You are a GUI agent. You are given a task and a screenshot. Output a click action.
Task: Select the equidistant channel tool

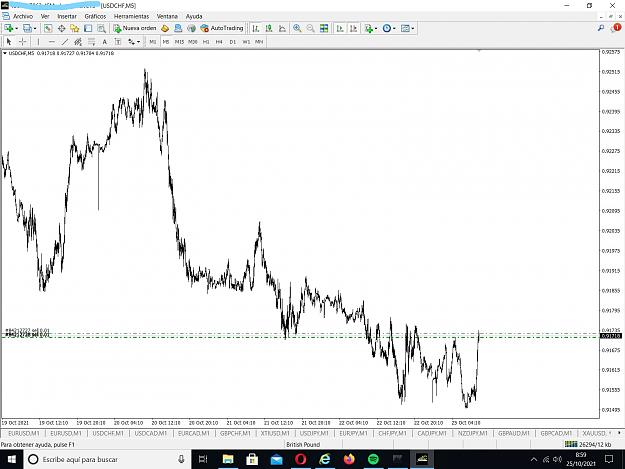click(78, 41)
